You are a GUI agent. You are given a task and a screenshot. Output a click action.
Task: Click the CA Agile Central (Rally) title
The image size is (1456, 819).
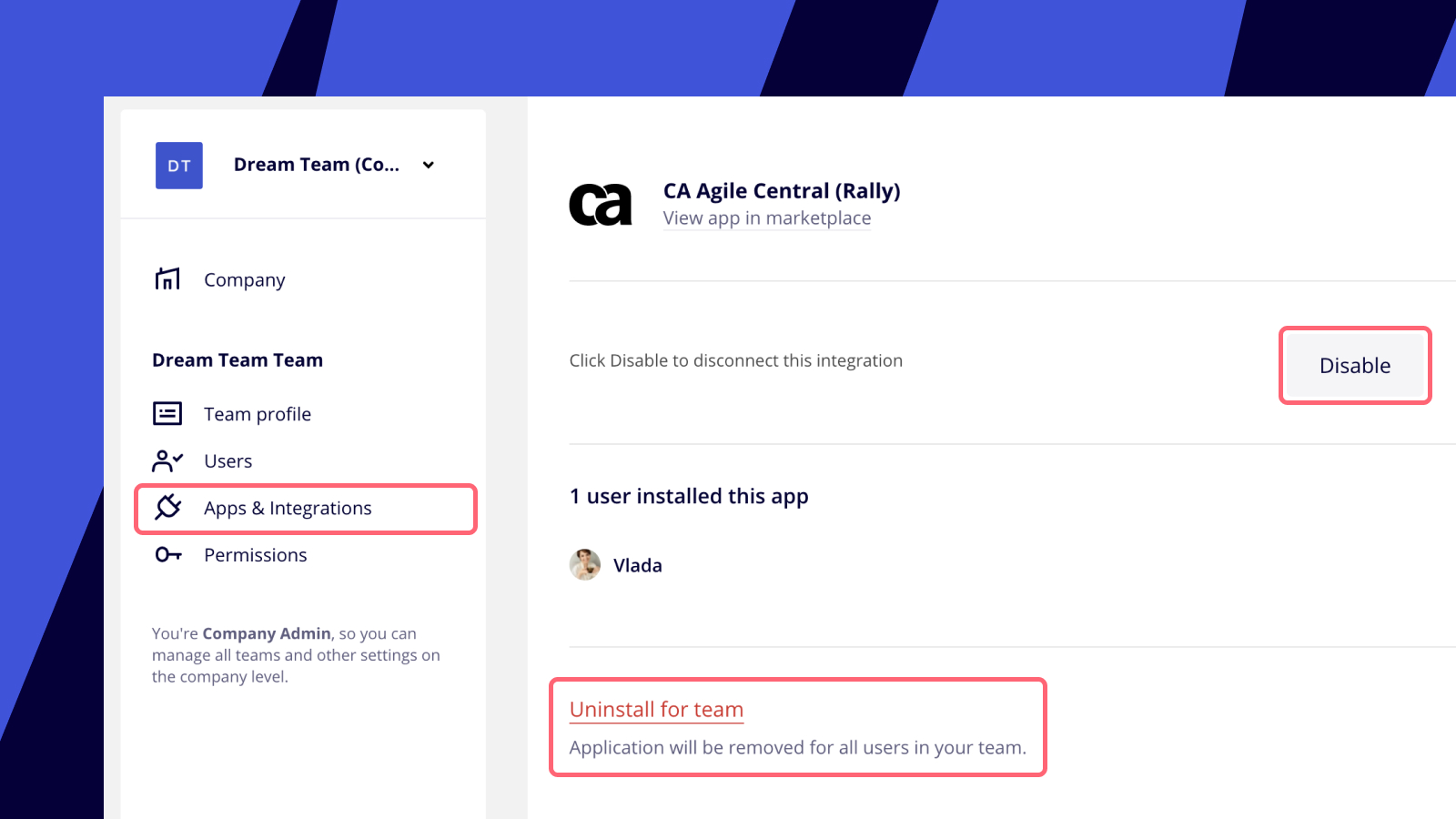tap(782, 191)
